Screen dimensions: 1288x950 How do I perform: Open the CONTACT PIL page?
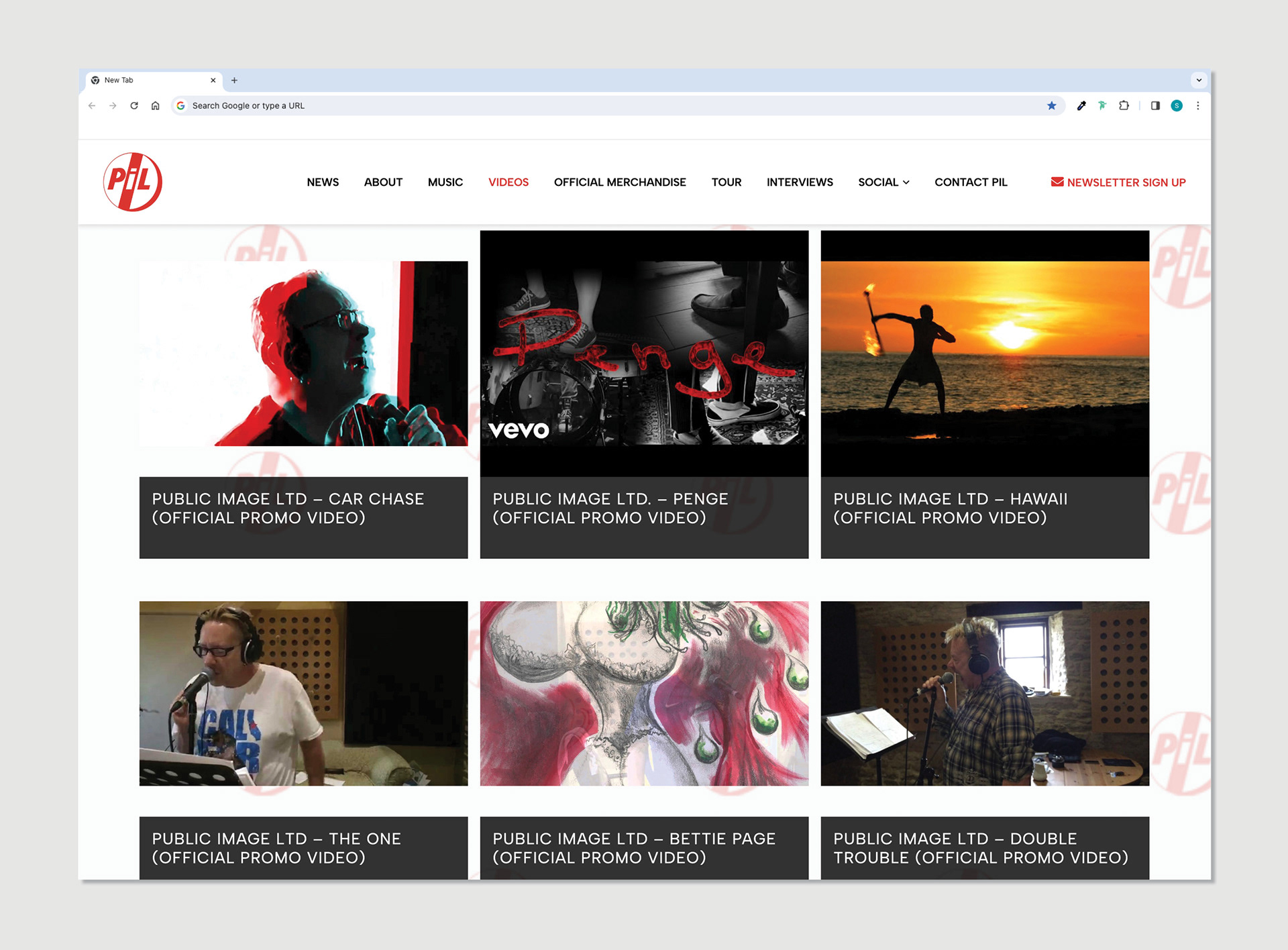pos(971,182)
